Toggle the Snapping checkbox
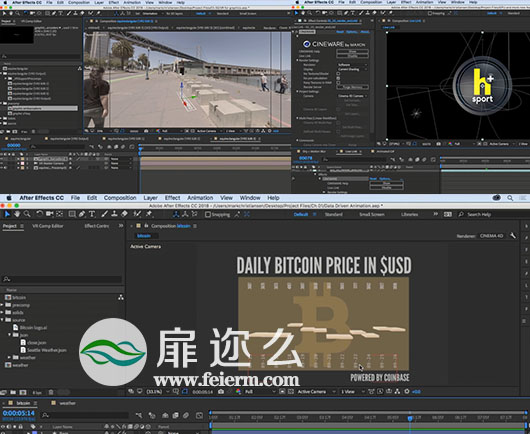 pyautogui.click(x=208, y=214)
